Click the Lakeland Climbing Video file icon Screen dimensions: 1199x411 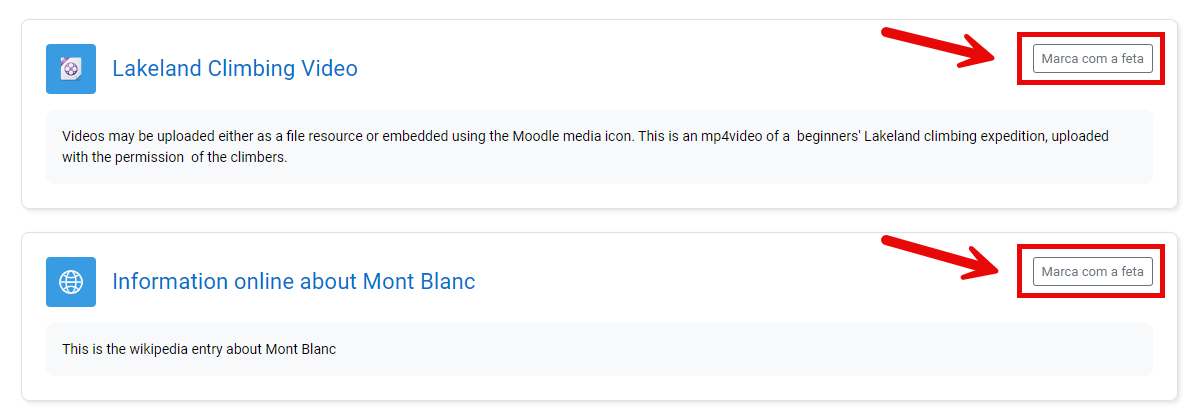point(71,69)
